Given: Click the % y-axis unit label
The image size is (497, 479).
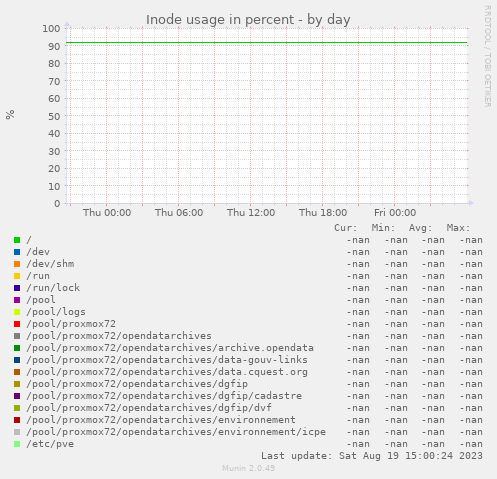Looking at the screenshot, I should (10, 115).
